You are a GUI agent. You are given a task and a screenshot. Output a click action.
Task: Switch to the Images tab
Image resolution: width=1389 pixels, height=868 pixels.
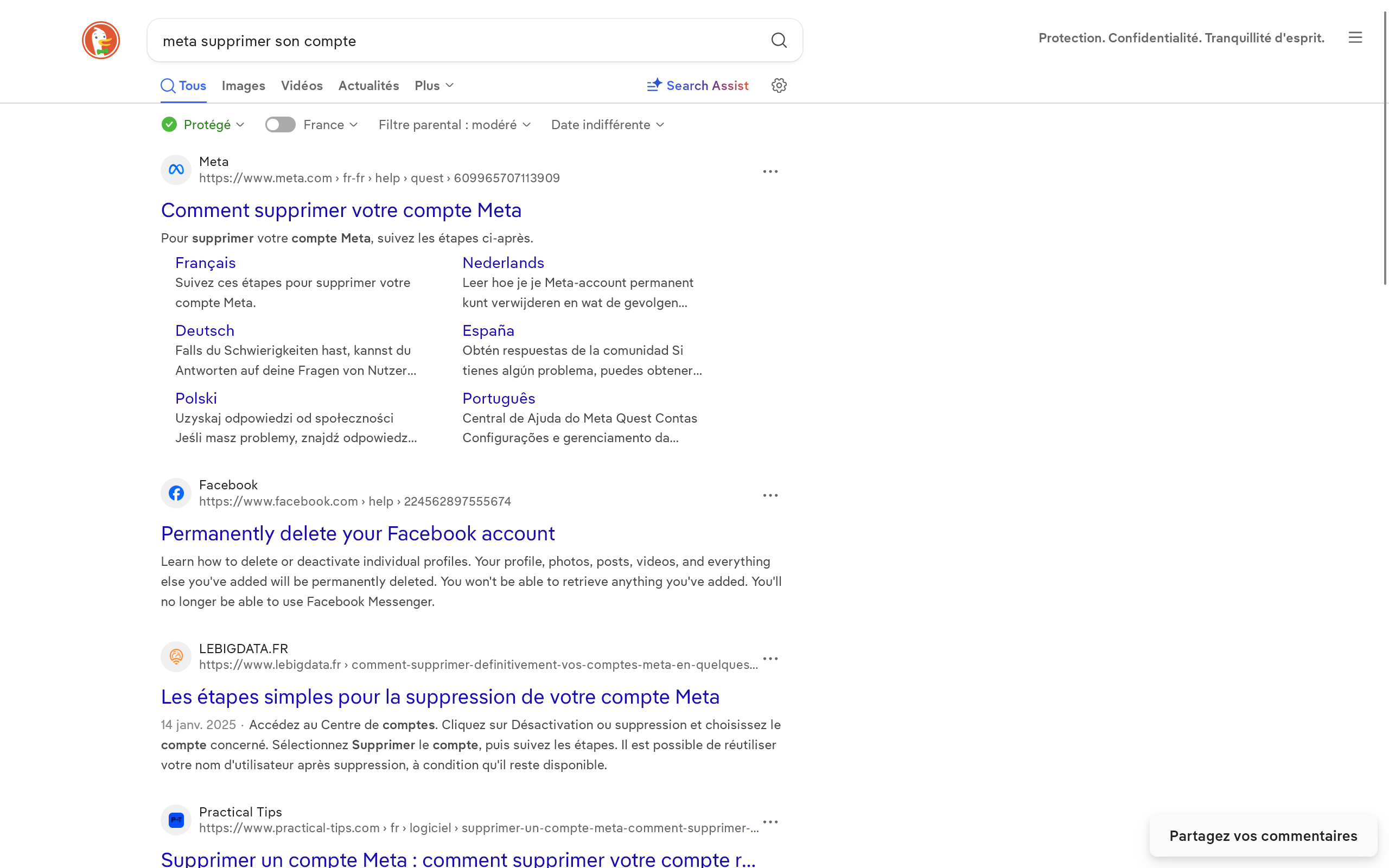[244, 86]
